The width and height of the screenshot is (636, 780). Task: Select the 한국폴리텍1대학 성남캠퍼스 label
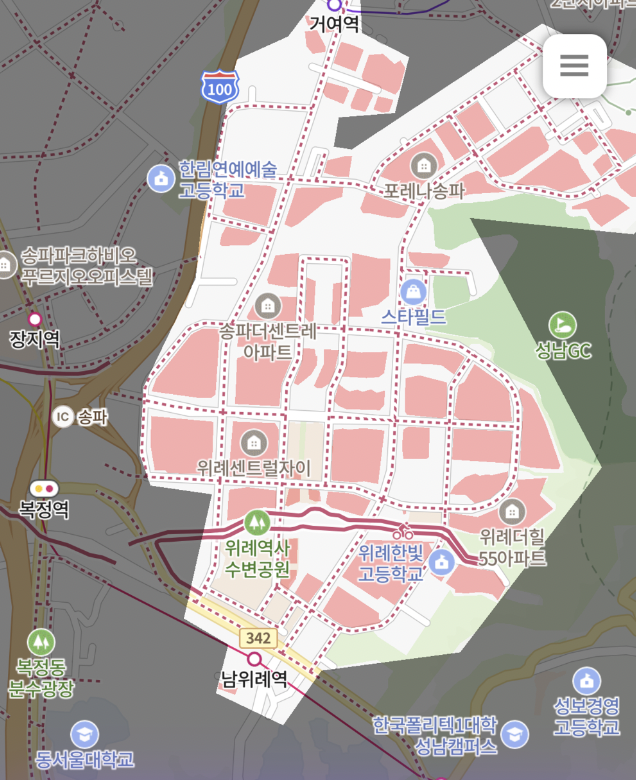[x=435, y=736]
